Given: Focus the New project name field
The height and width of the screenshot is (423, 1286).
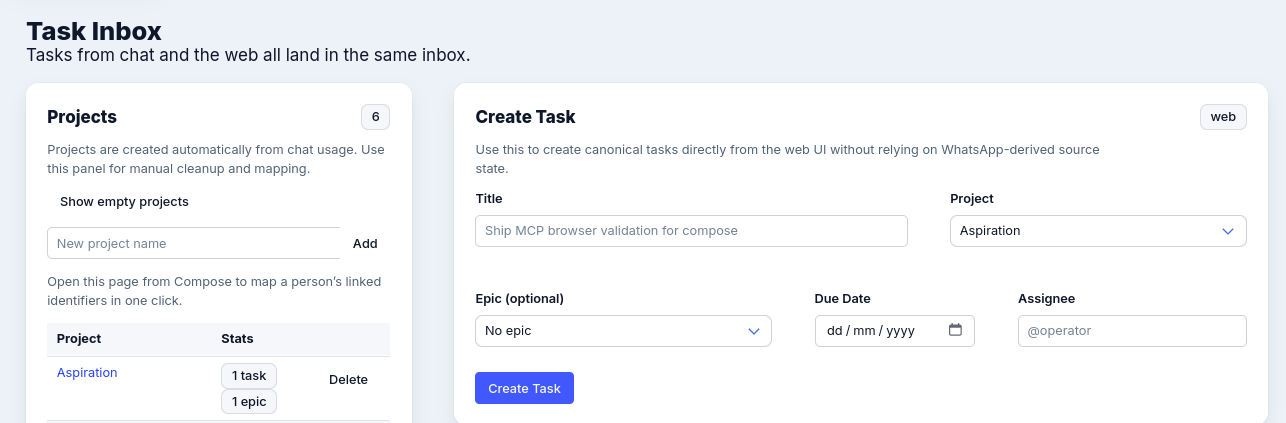Looking at the screenshot, I should click(x=193, y=243).
